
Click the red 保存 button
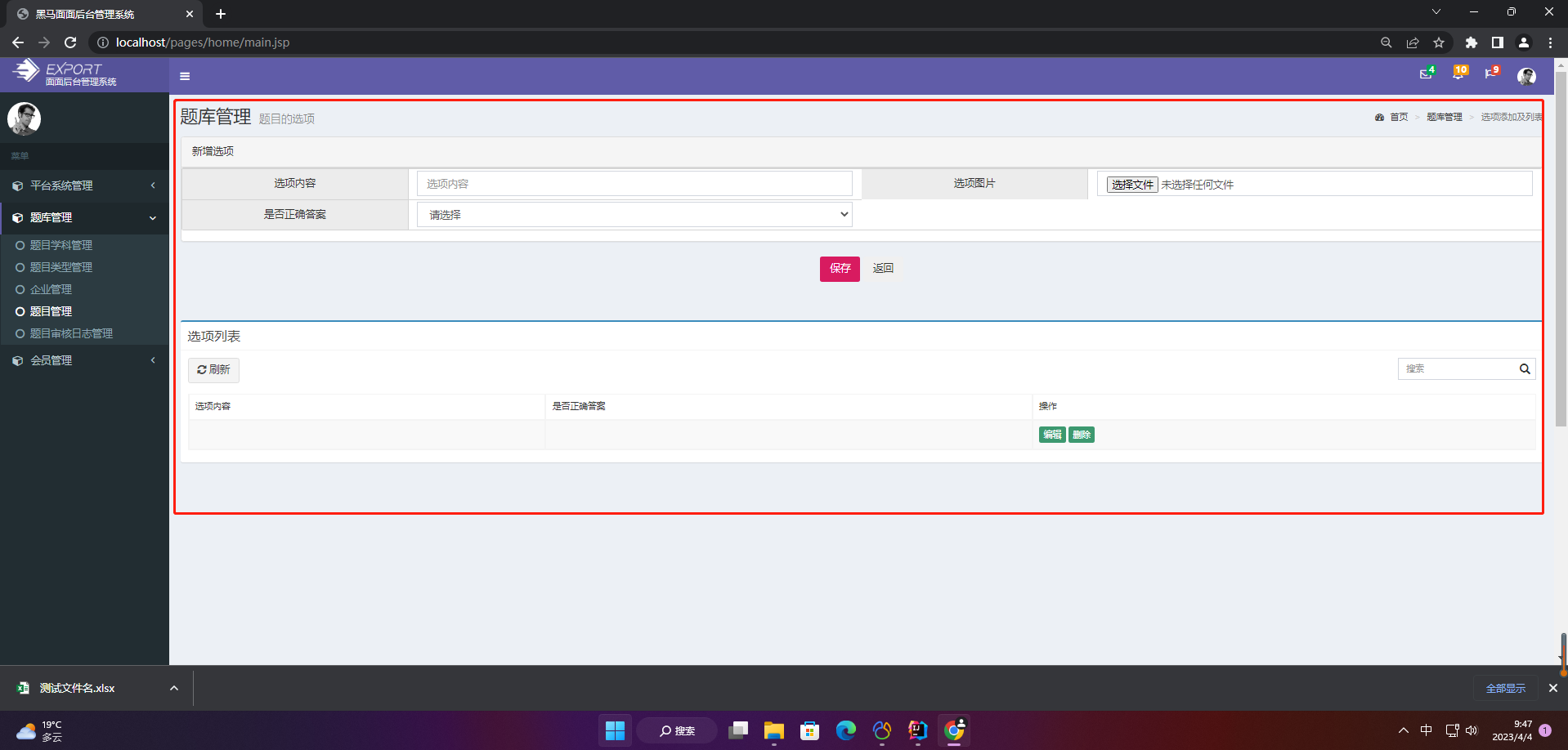point(840,269)
